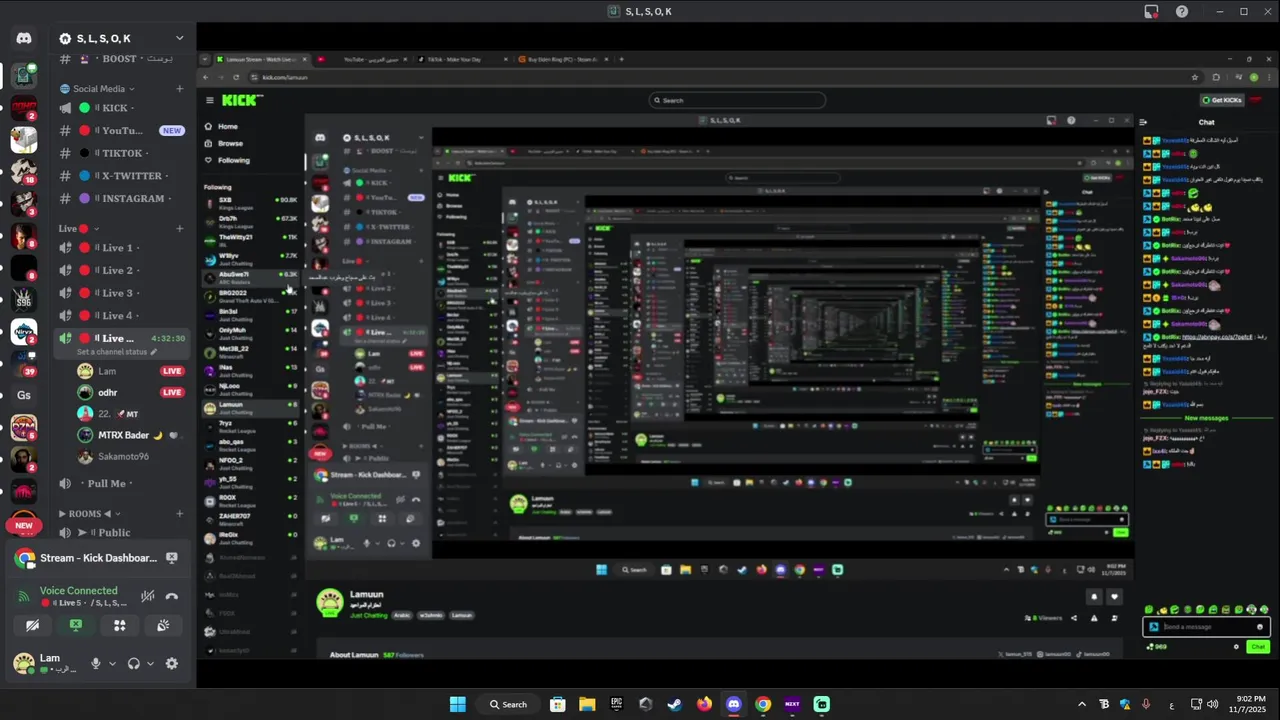The image size is (1280, 720).
Task: Open Discord direct messages home icon
Action: pyautogui.click(x=24, y=39)
